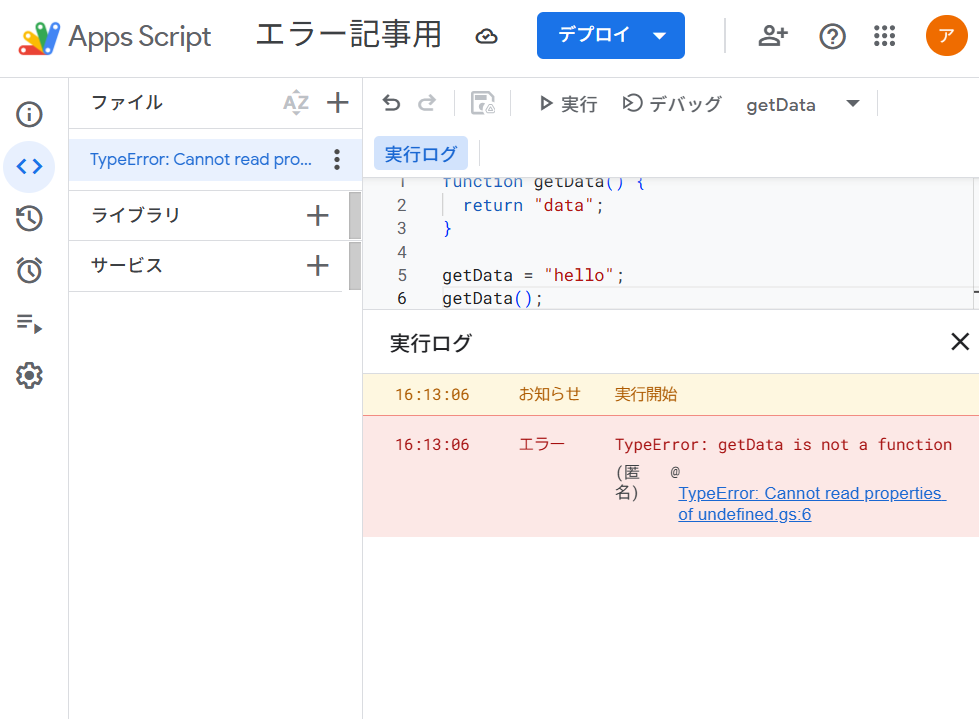This screenshot has width=979, height=719.
Task: Open the script file's three-dot menu
Action: point(337,160)
